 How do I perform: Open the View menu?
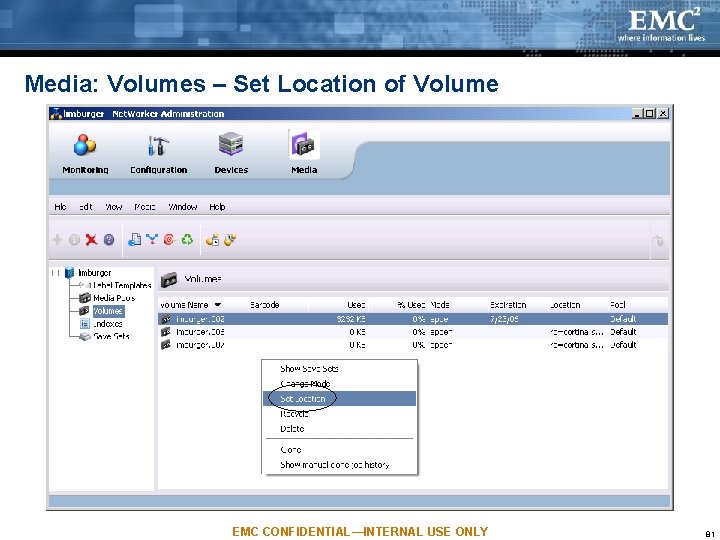[113, 207]
